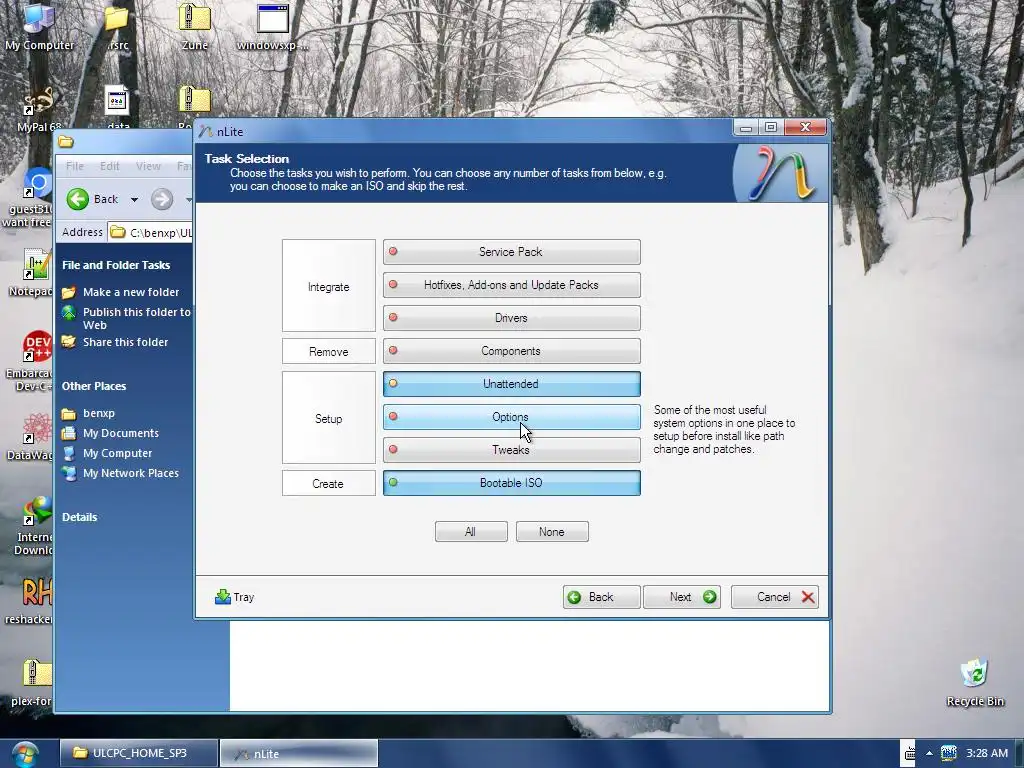Click Make a new folder link
Screen dimensions: 1024x768
tap(131, 292)
